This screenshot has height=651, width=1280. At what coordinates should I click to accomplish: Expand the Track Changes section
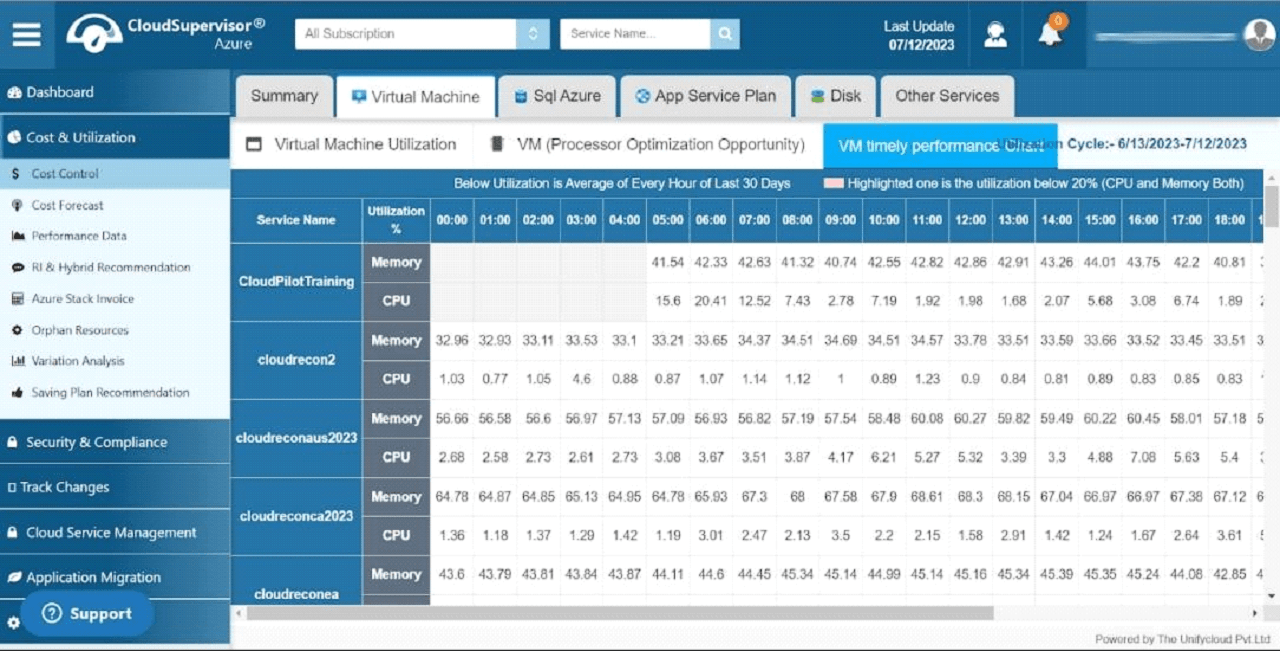[x=115, y=487]
